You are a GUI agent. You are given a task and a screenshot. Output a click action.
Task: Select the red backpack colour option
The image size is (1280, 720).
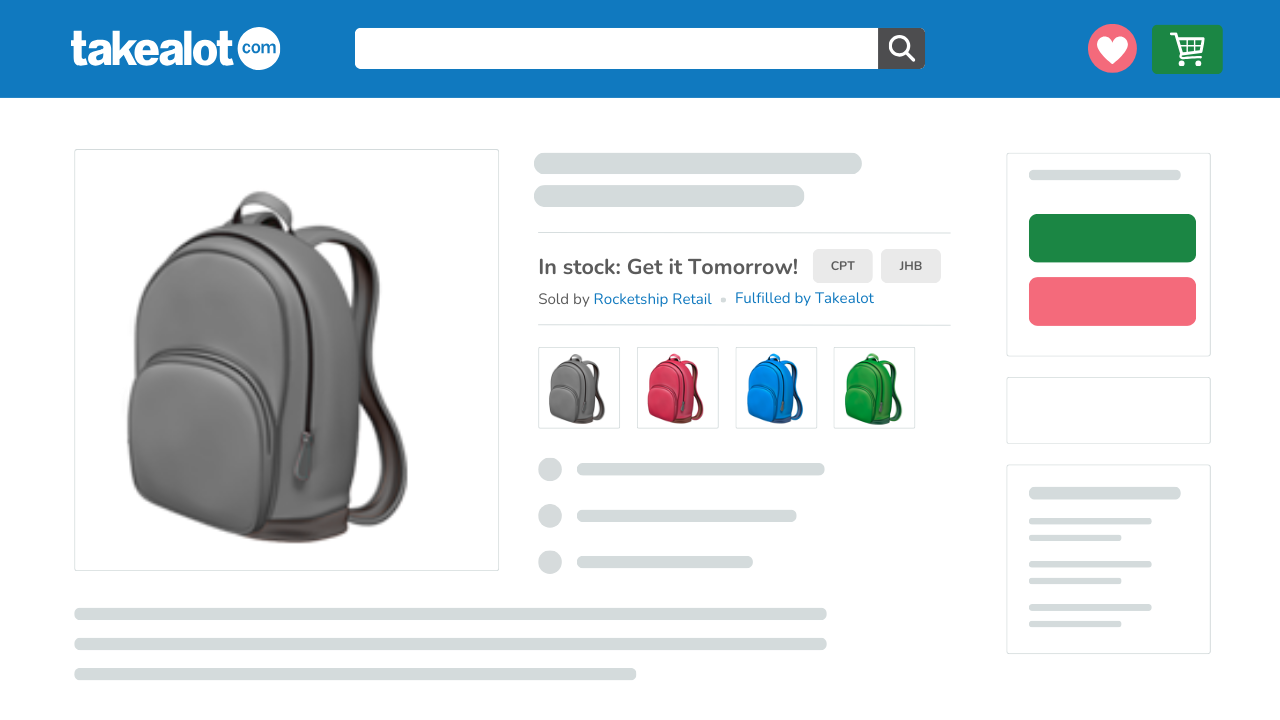(678, 388)
